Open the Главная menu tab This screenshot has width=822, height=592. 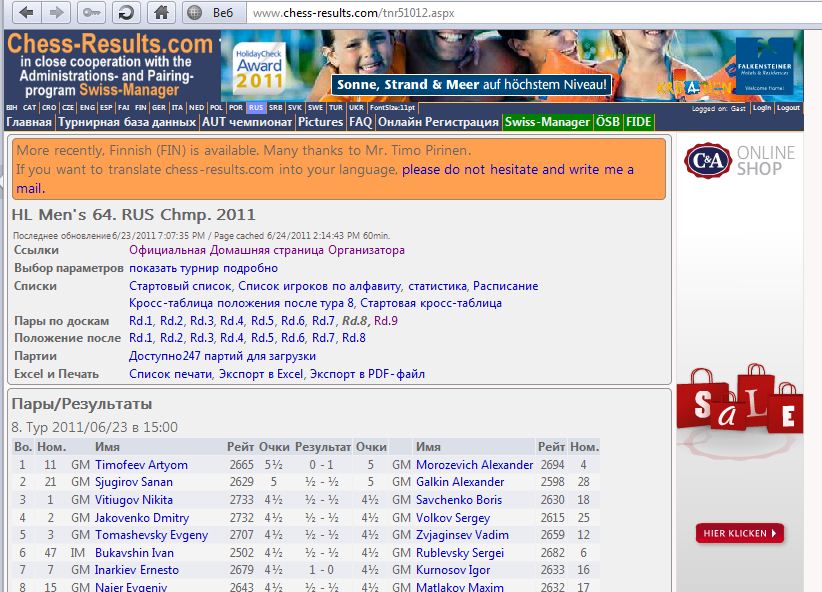tap(29, 122)
